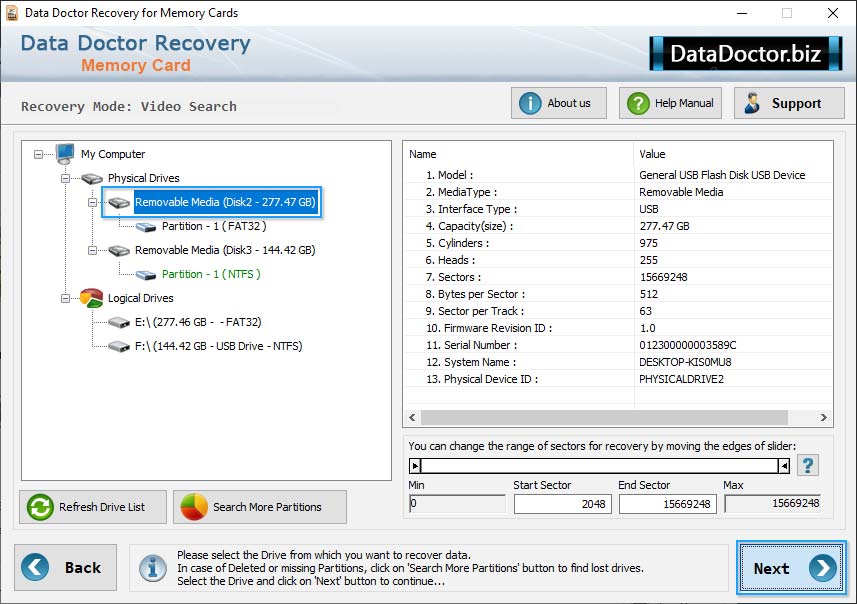The width and height of the screenshot is (857, 604).
Task: Click the '8. Bytes per Sector :' row
Action: coord(618,294)
